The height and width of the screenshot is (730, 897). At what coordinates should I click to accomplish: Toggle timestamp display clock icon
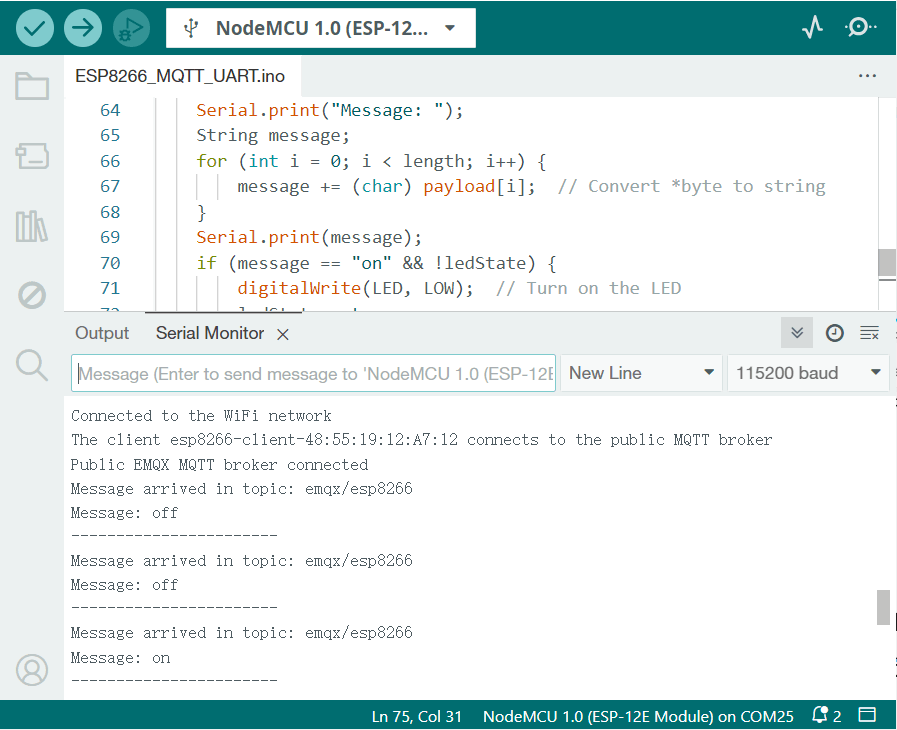(834, 333)
